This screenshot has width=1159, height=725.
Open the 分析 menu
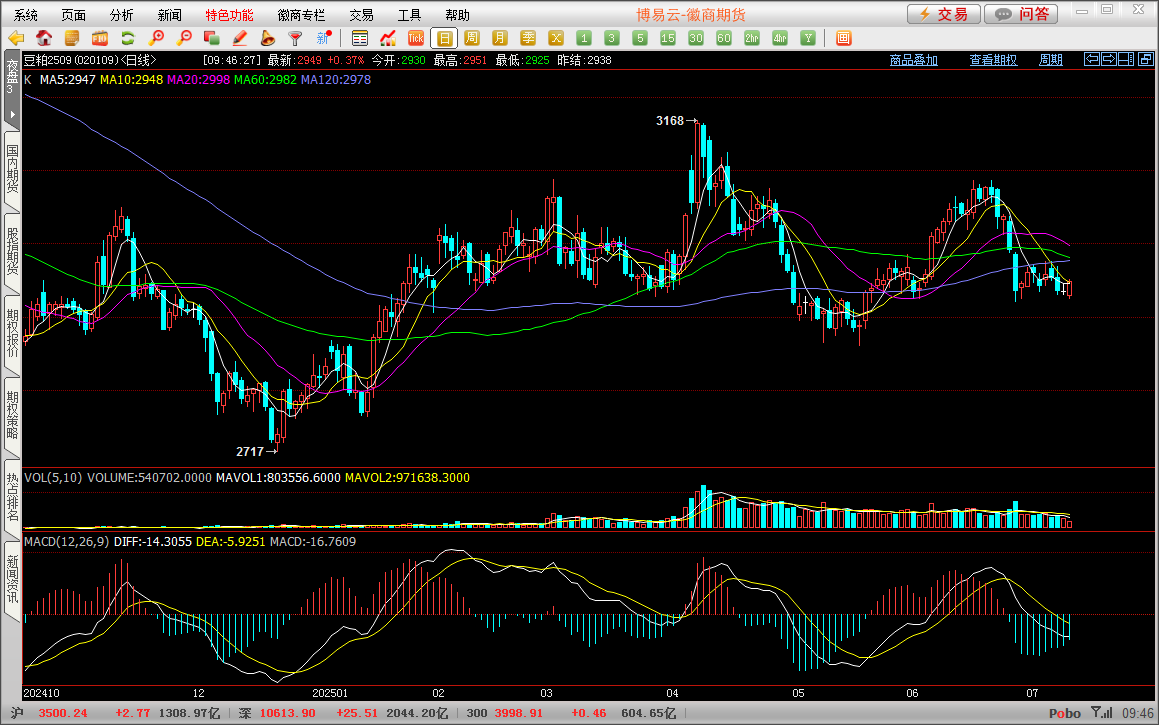point(121,15)
